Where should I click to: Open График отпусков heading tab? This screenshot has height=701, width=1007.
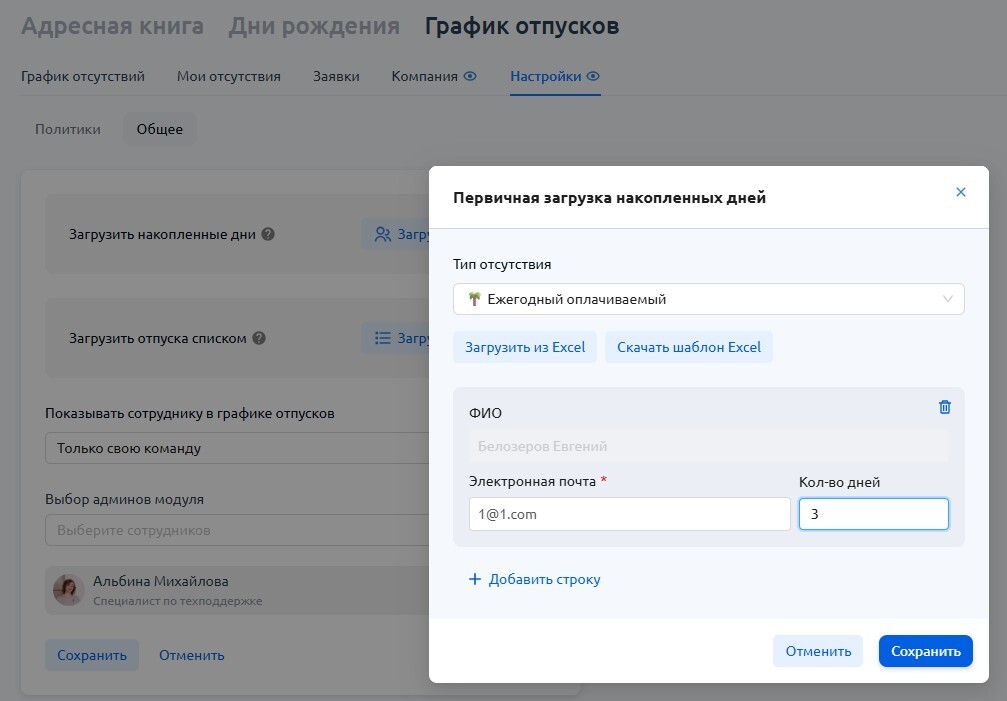[522, 26]
